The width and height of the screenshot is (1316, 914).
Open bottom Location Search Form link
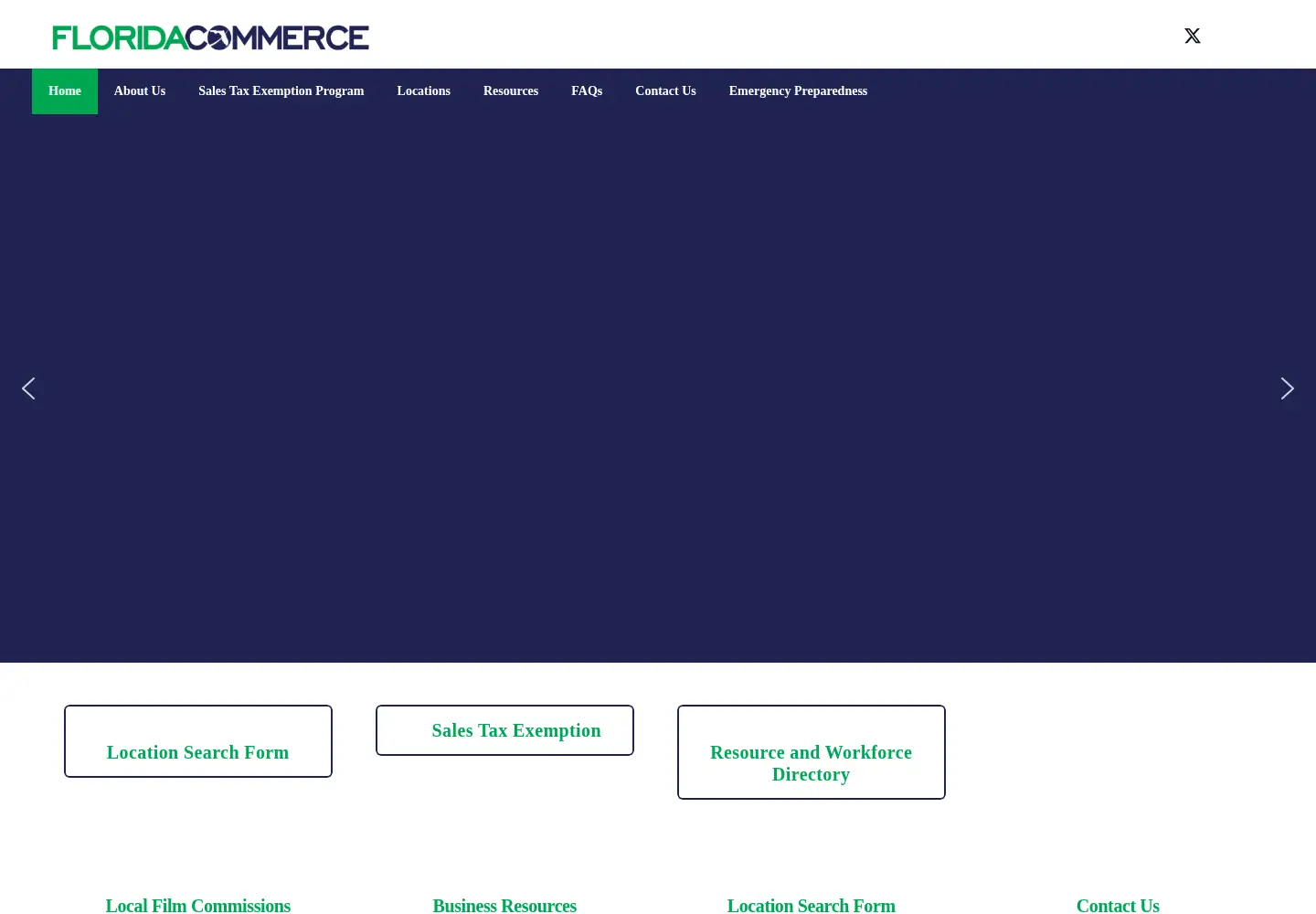tap(812, 906)
